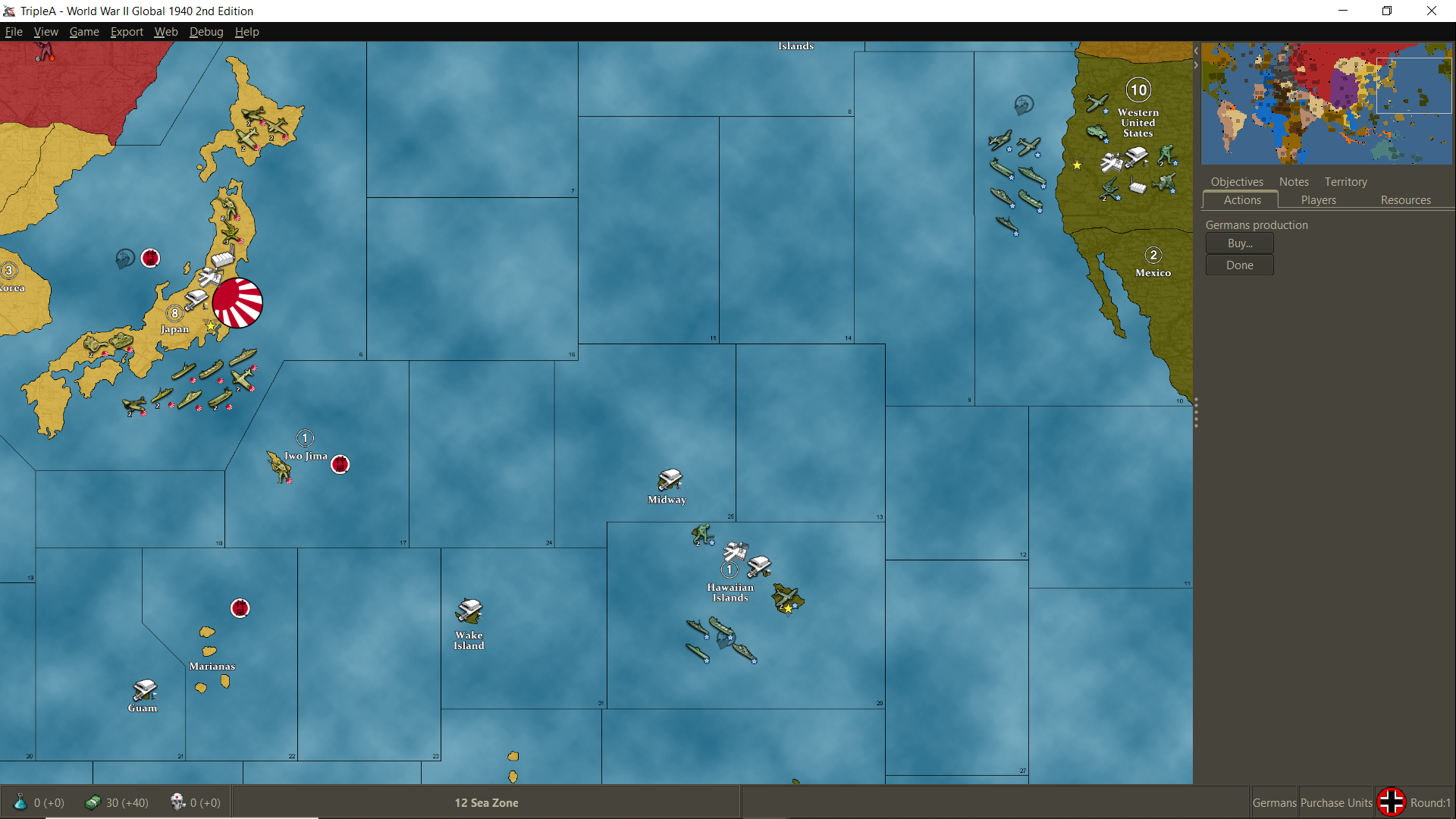Click the Marianas territory label
The image size is (1456, 819).
point(212,667)
